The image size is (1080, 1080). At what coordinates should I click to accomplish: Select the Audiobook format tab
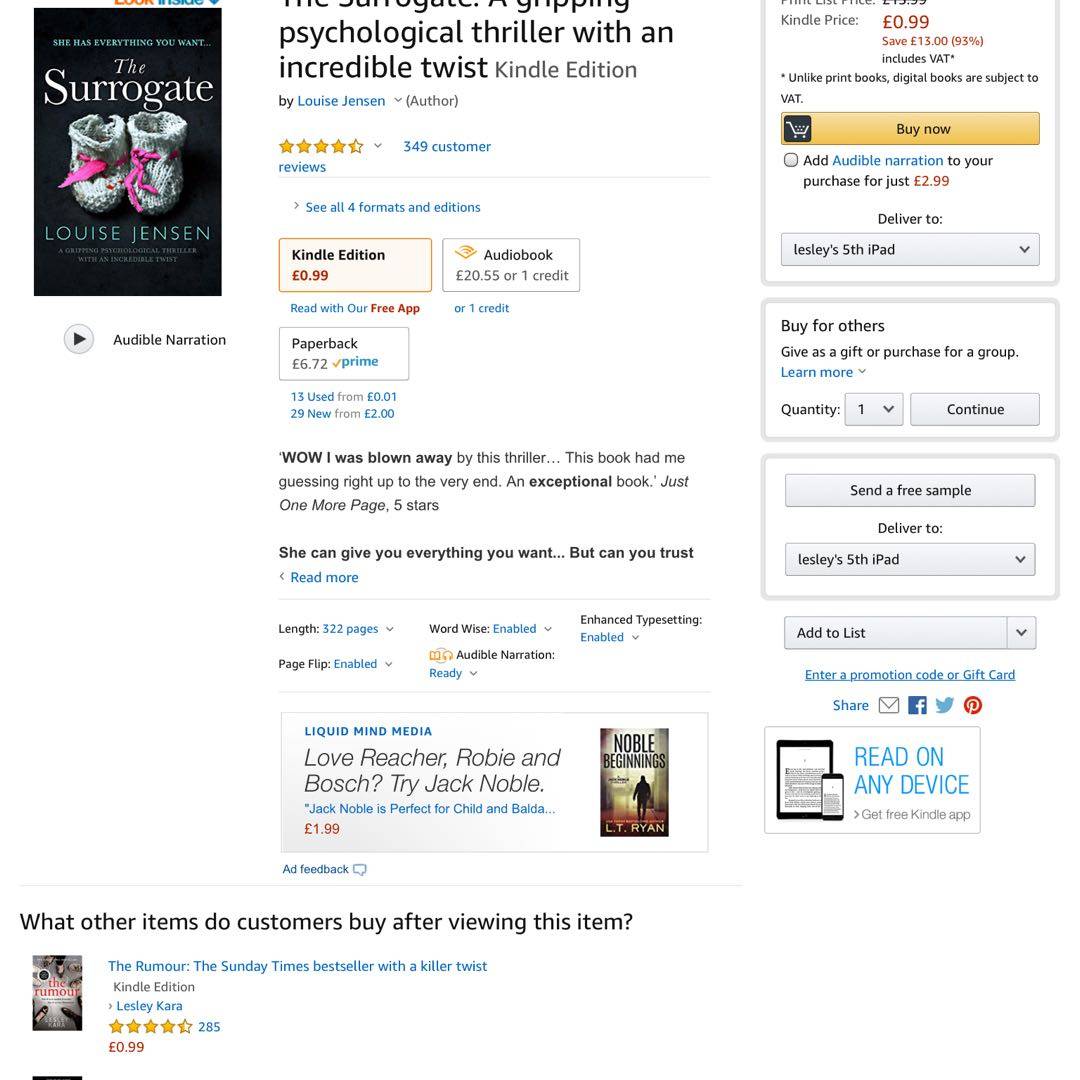click(x=511, y=265)
